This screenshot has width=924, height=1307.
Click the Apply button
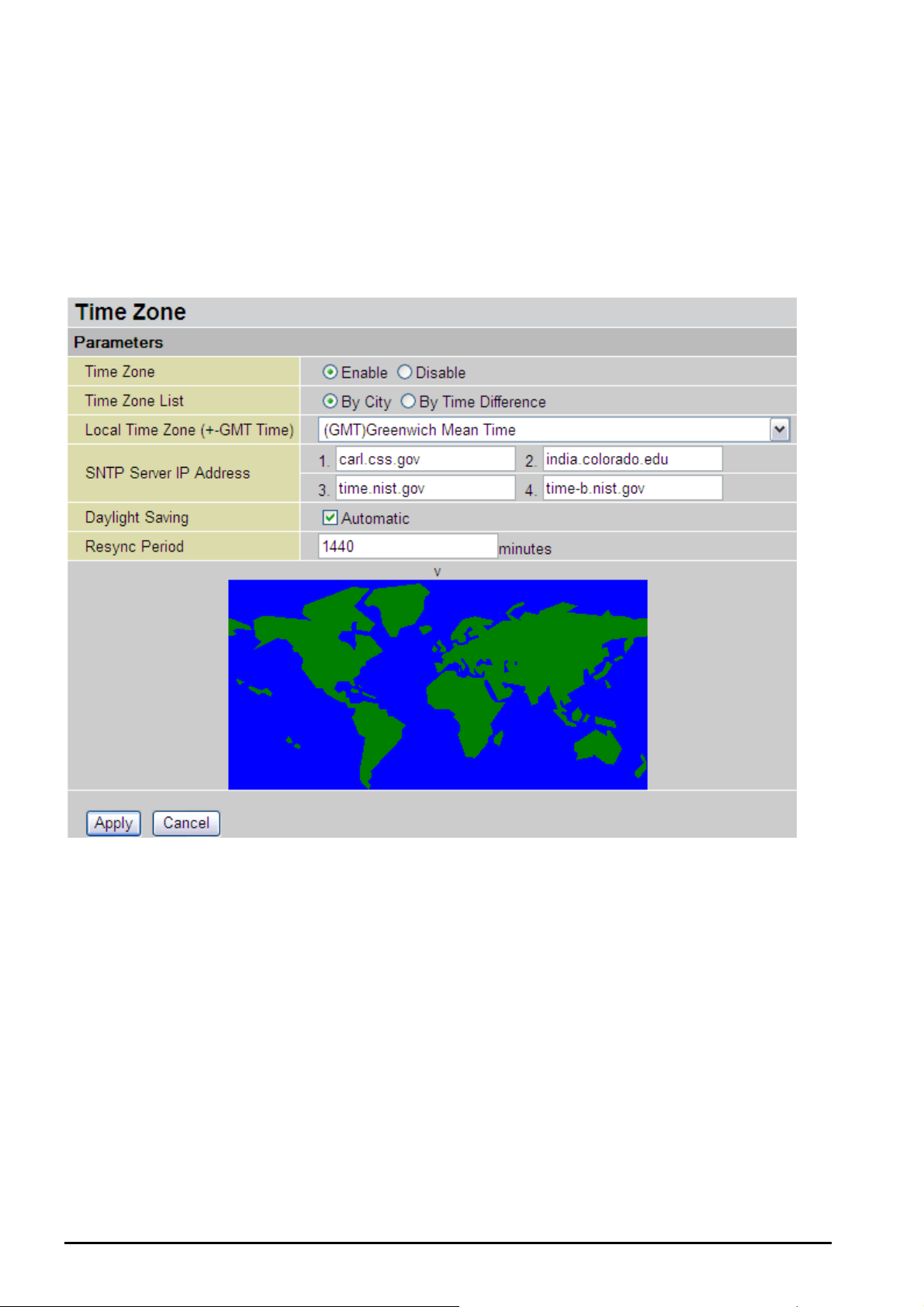click(x=113, y=823)
